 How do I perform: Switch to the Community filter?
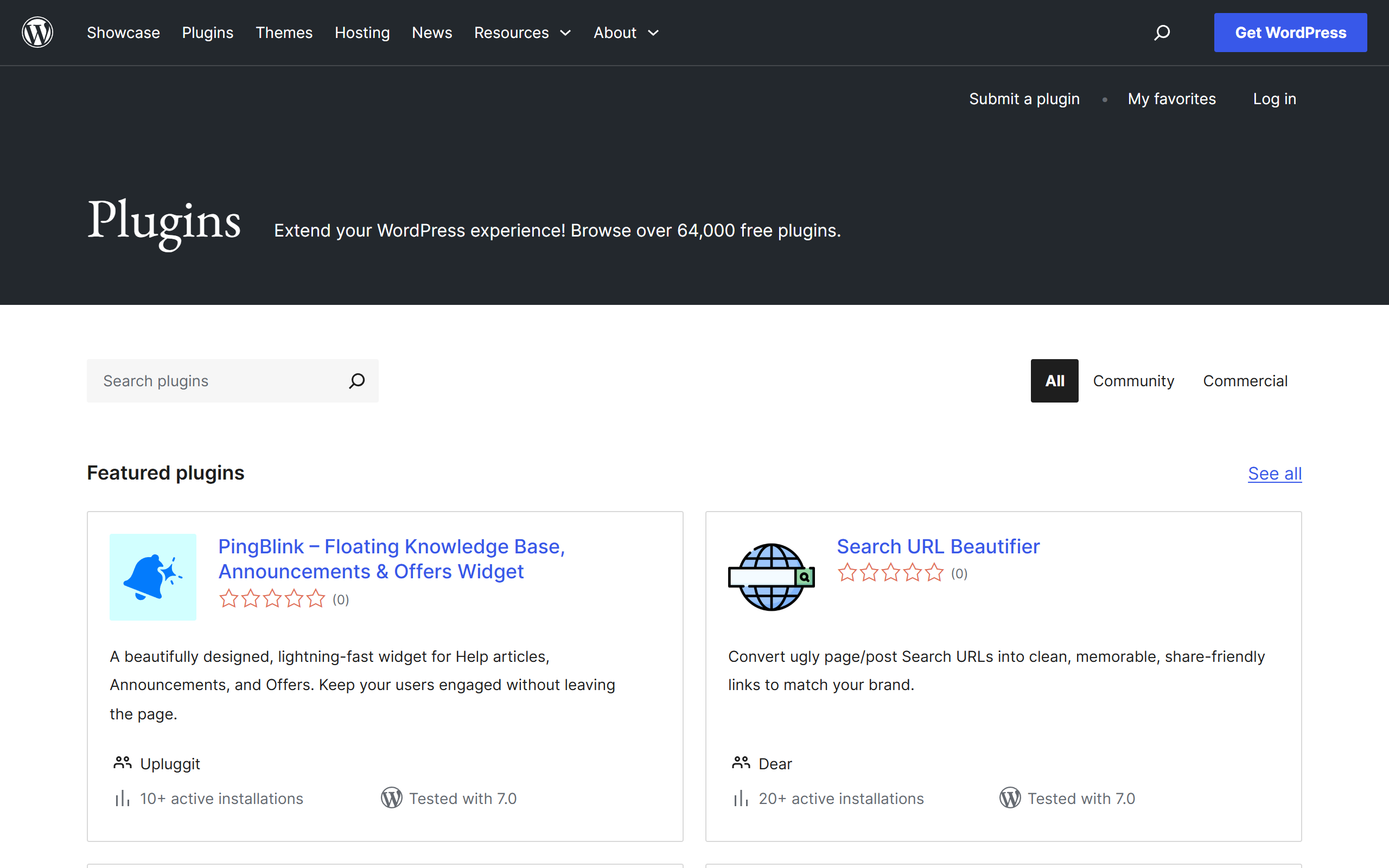(x=1133, y=381)
